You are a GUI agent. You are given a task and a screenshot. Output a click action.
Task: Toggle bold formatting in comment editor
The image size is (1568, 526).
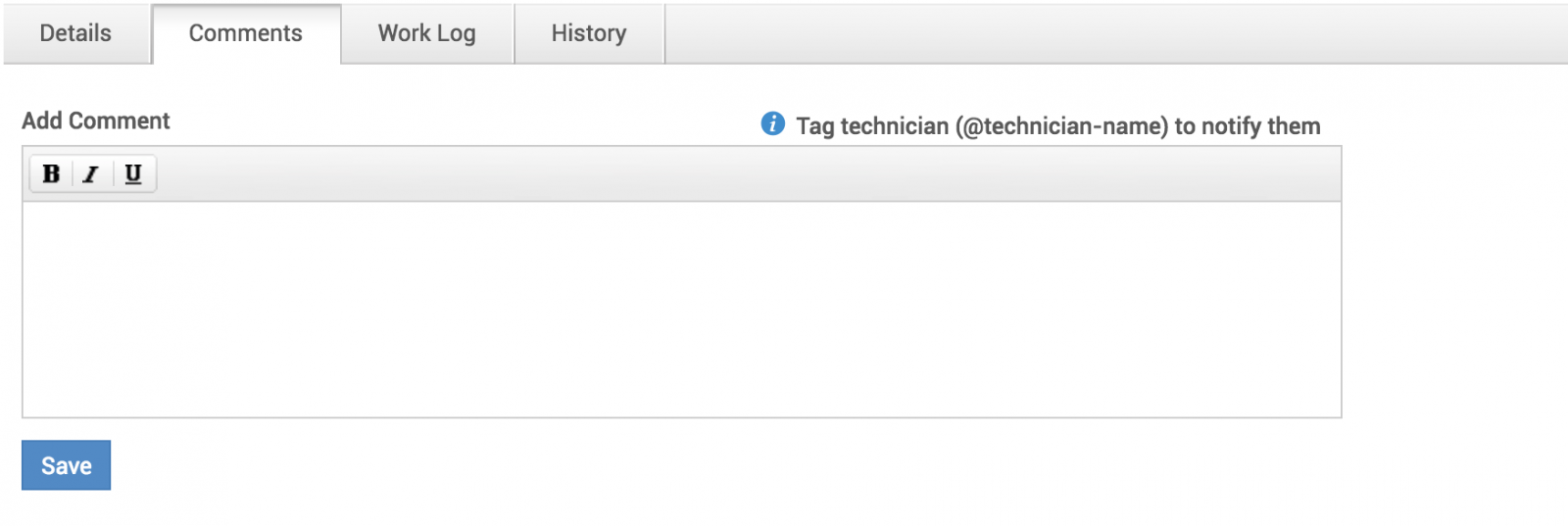click(x=51, y=174)
